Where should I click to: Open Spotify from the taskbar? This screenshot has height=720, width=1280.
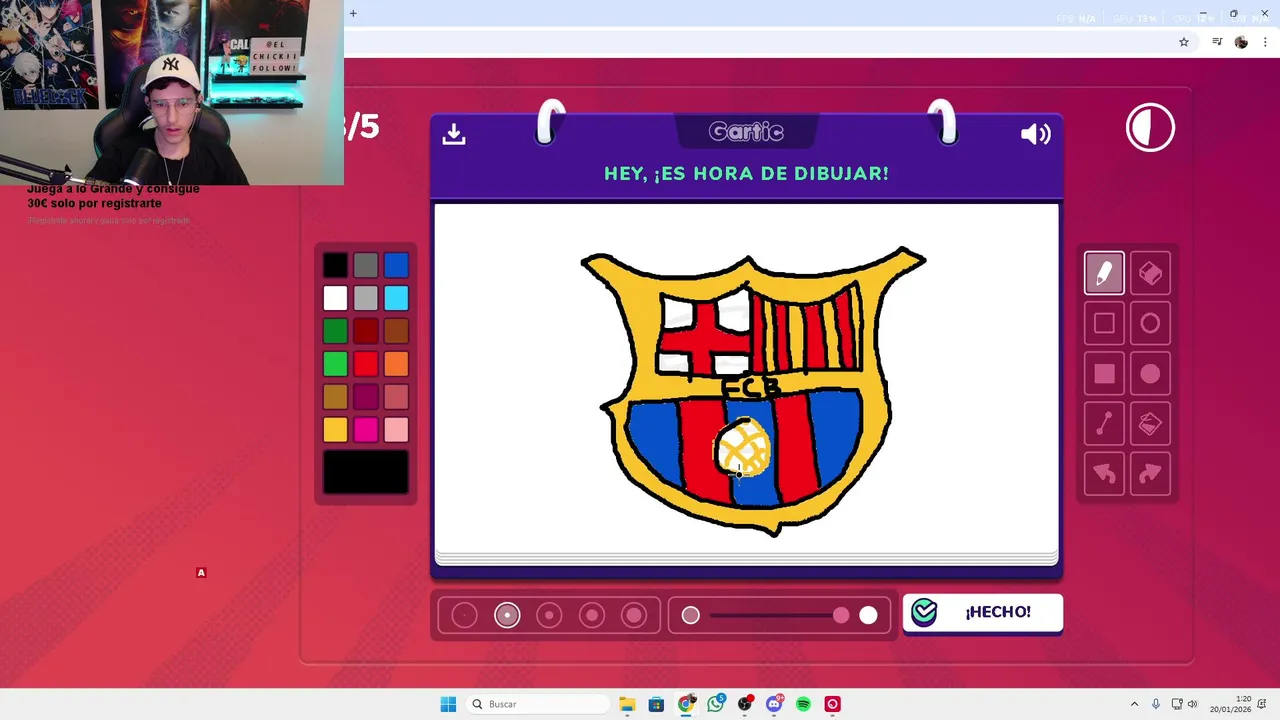pyautogui.click(x=803, y=704)
